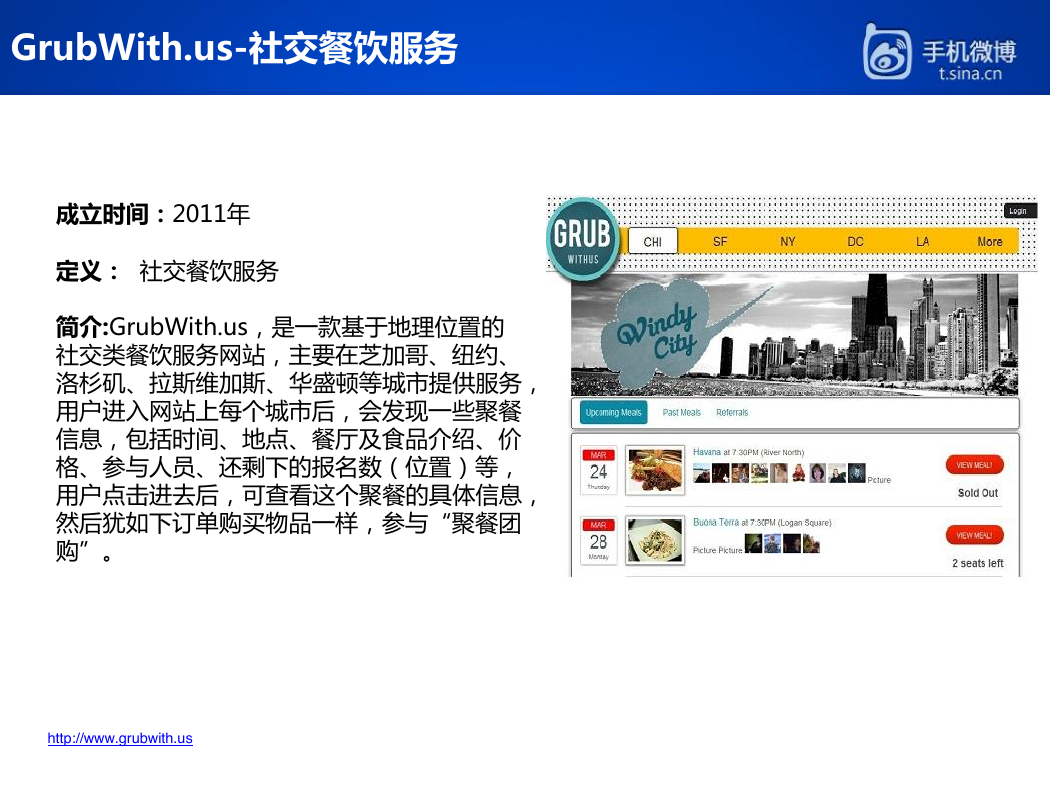Open the More cities menu

coord(990,242)
